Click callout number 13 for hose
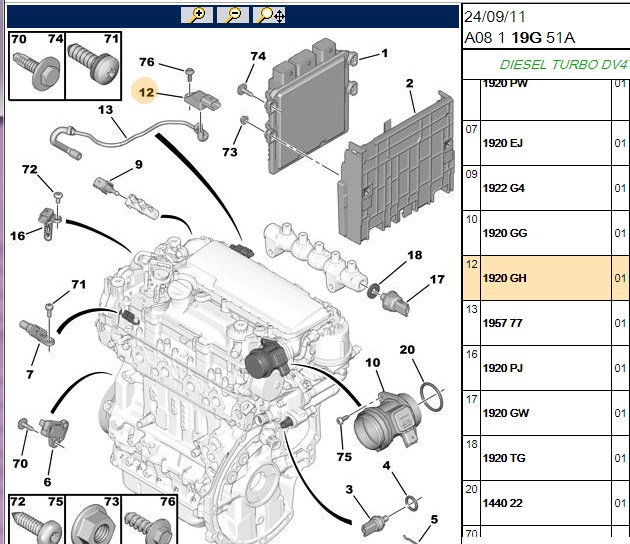Screen dimensions: 630x544 [x=106, y=109]
